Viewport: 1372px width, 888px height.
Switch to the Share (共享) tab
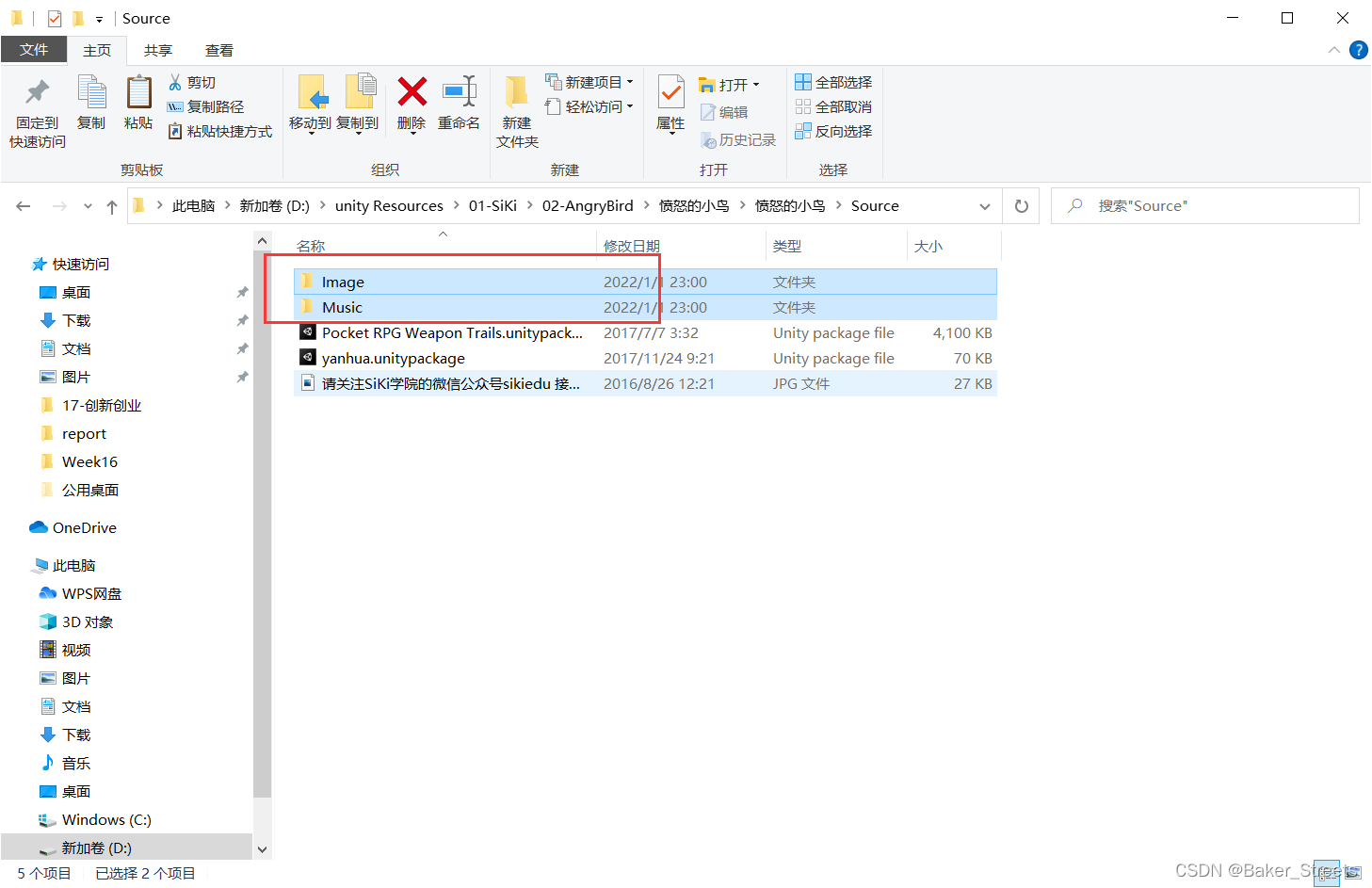tap(158, 51)
